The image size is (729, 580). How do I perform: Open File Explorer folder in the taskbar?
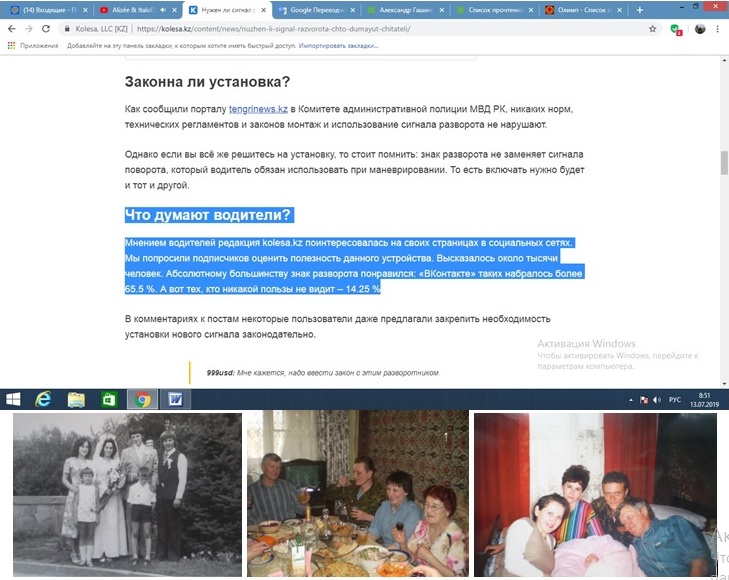(x=76, y=399)
